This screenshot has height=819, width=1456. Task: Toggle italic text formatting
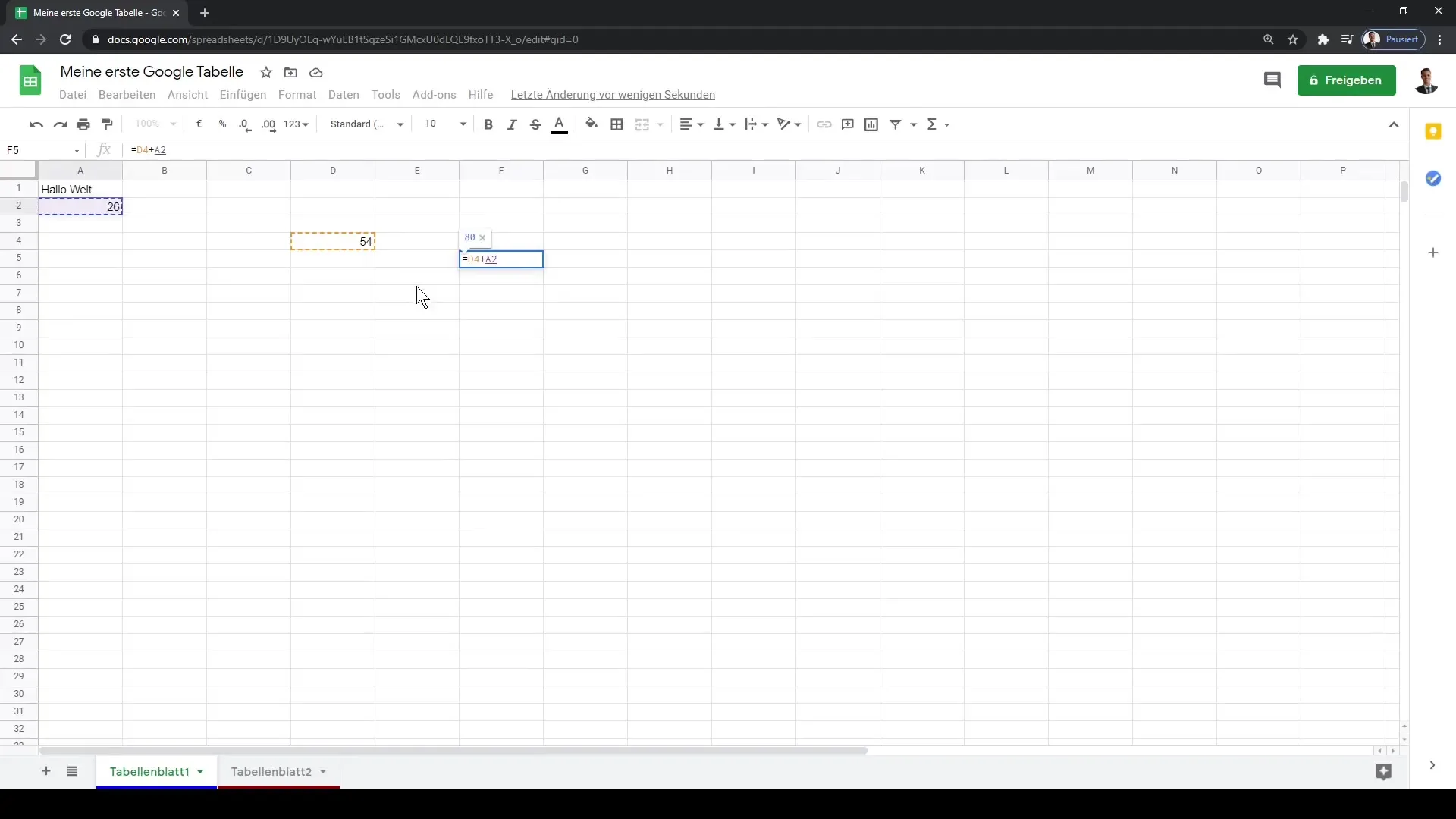click(x=513, y=124)
